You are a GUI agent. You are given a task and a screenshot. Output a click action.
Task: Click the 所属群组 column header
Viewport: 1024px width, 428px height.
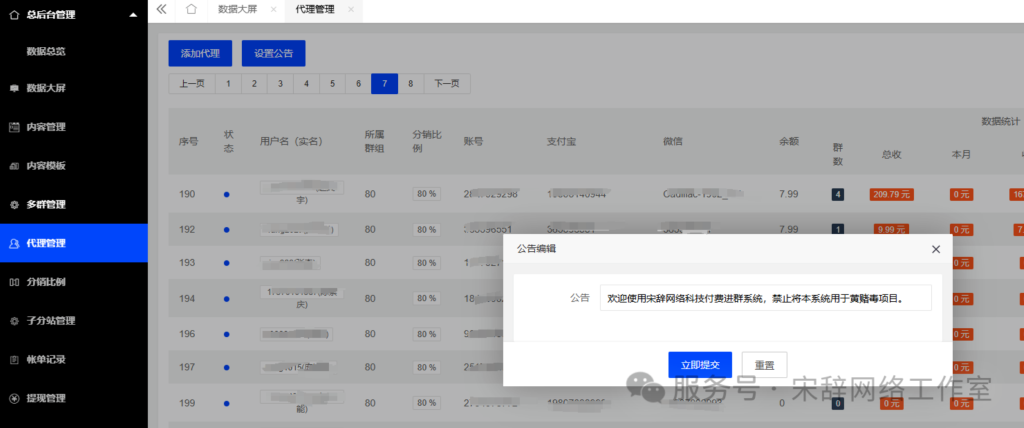tap(374, 141)
